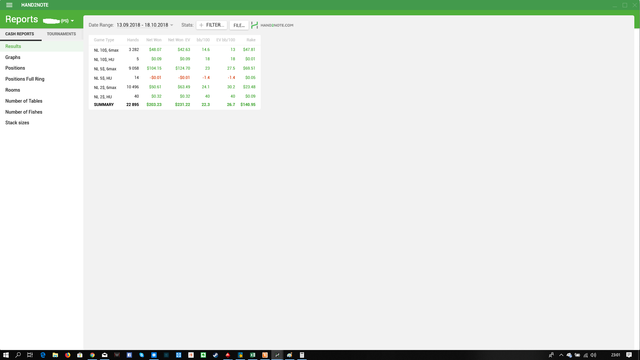Viewport: 640px width, 360px height.
Task: Open Mail app from taskbar
Action: [104, 355]
